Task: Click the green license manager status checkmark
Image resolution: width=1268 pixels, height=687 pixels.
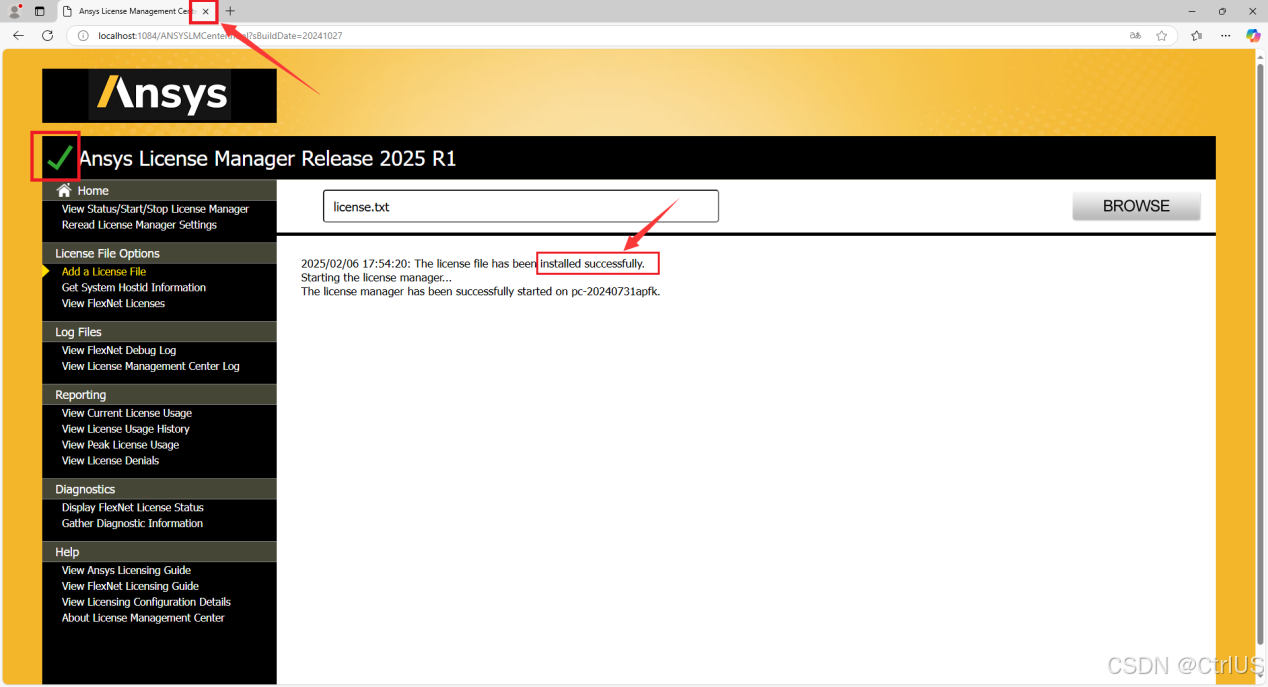Action: 59,158
